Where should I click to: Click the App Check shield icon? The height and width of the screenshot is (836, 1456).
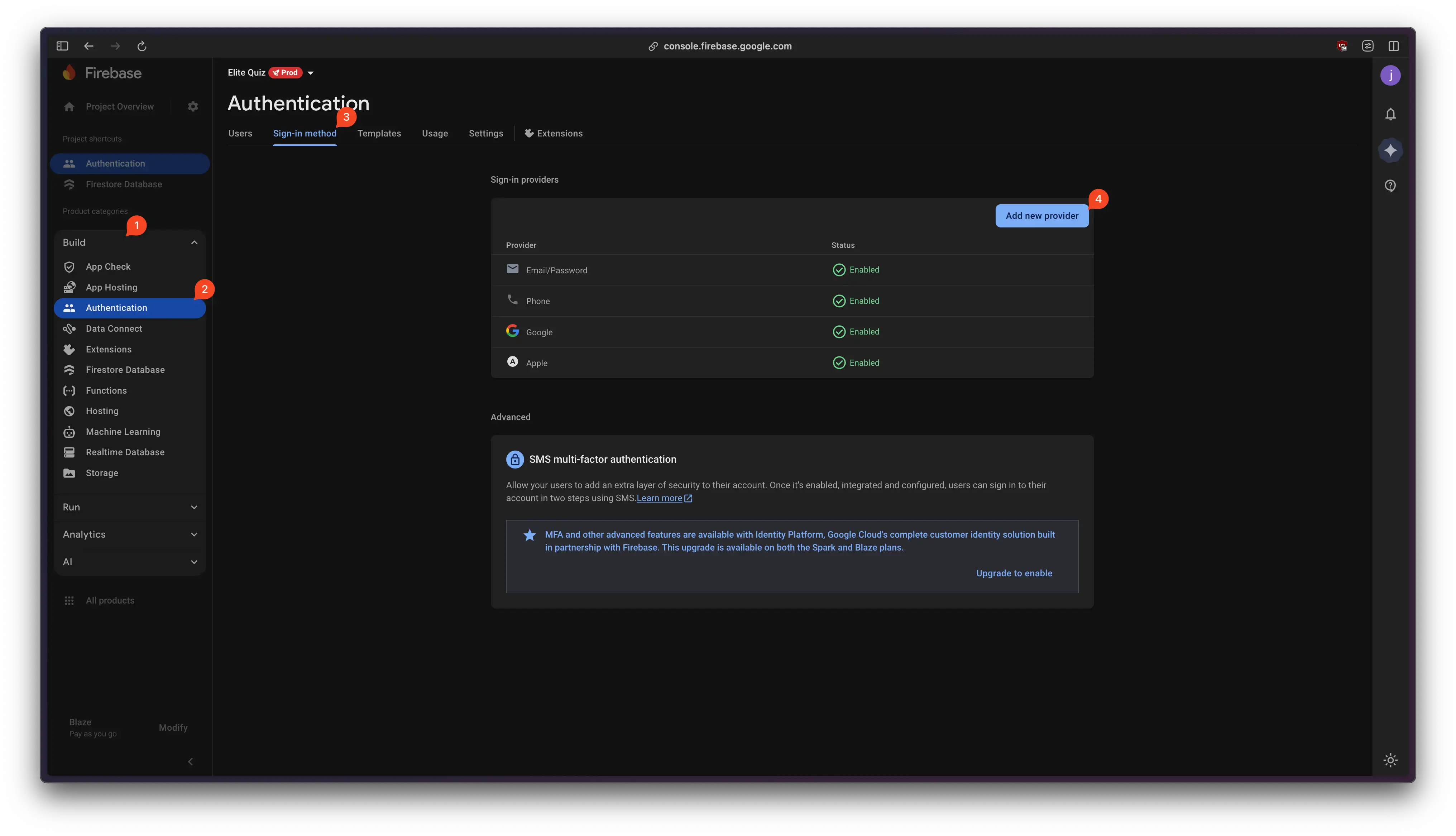(x=70, y=267)
